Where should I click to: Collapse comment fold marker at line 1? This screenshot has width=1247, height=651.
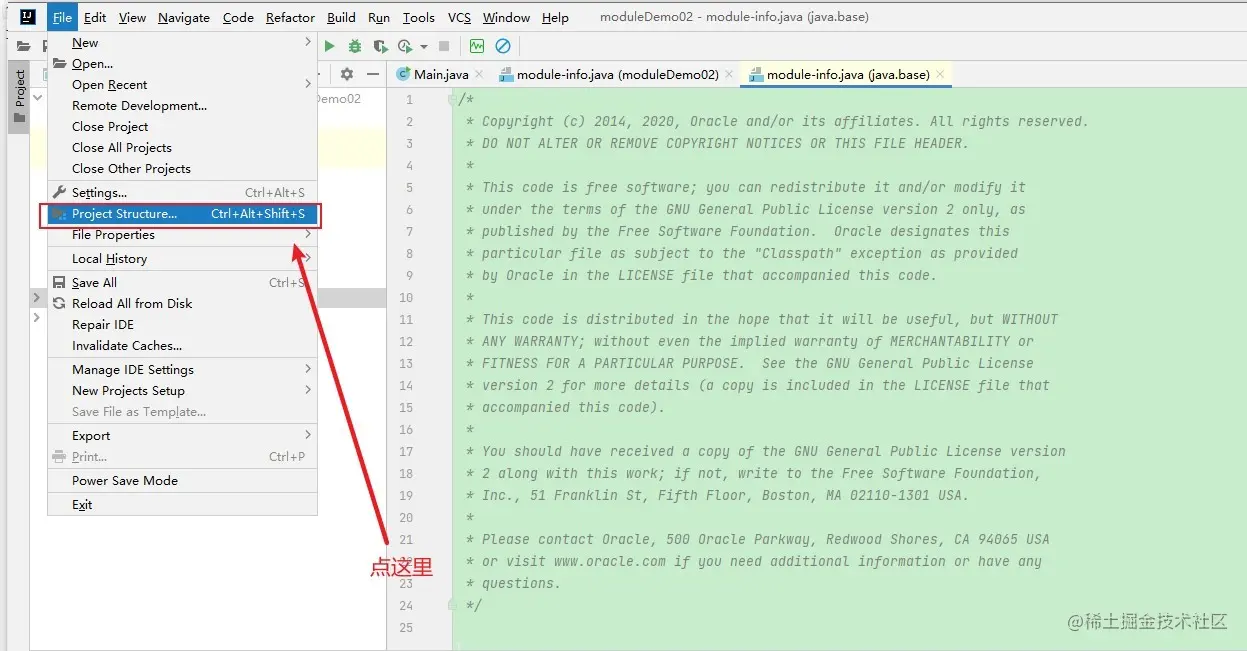click(451, 100)
